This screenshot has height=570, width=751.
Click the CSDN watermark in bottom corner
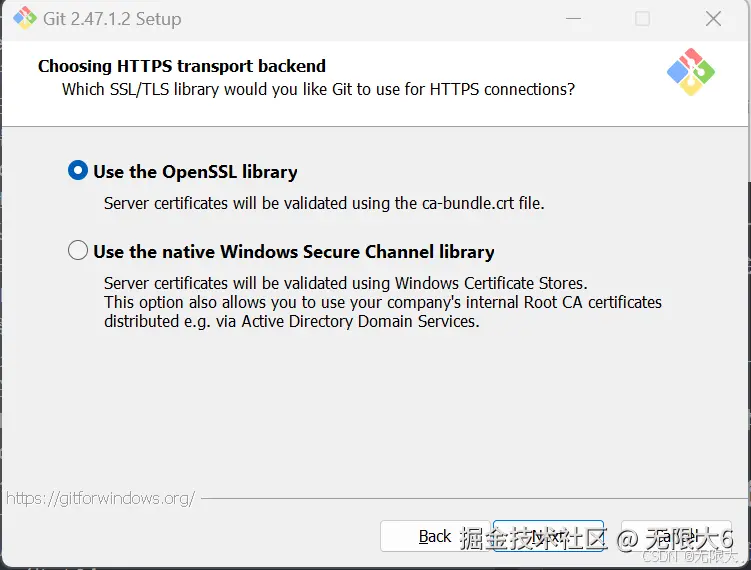click(689, 556)
